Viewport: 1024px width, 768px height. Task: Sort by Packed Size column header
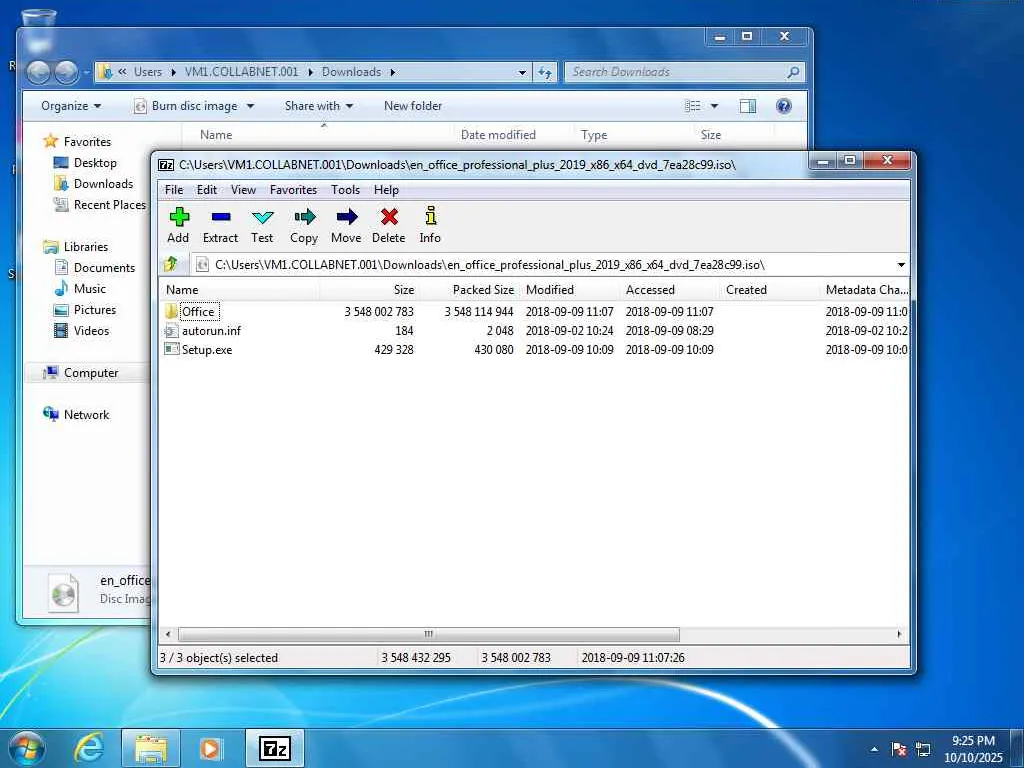coord(469,290)
